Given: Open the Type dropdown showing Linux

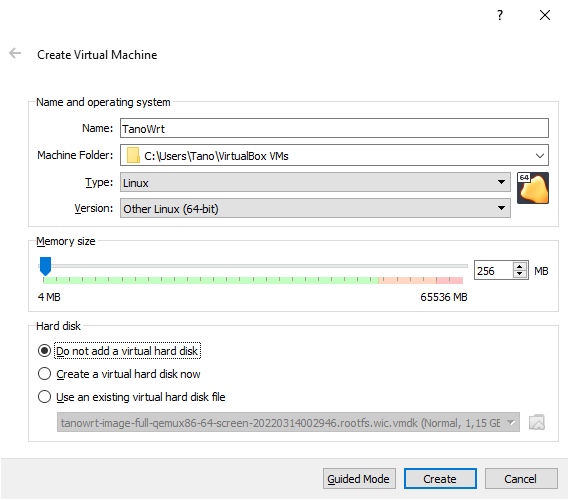Looking at the screenshot, I should click(315, 182).
